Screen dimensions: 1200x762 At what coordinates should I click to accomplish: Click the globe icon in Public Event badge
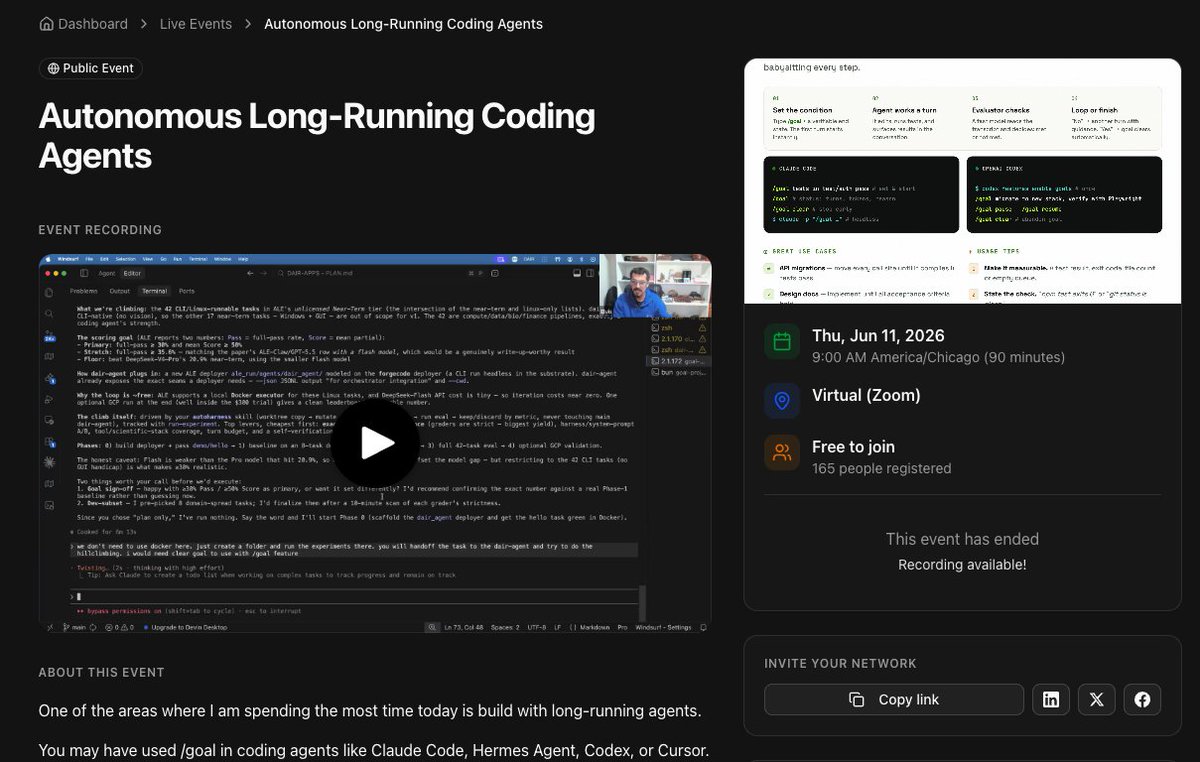click(x=53, y=68)
